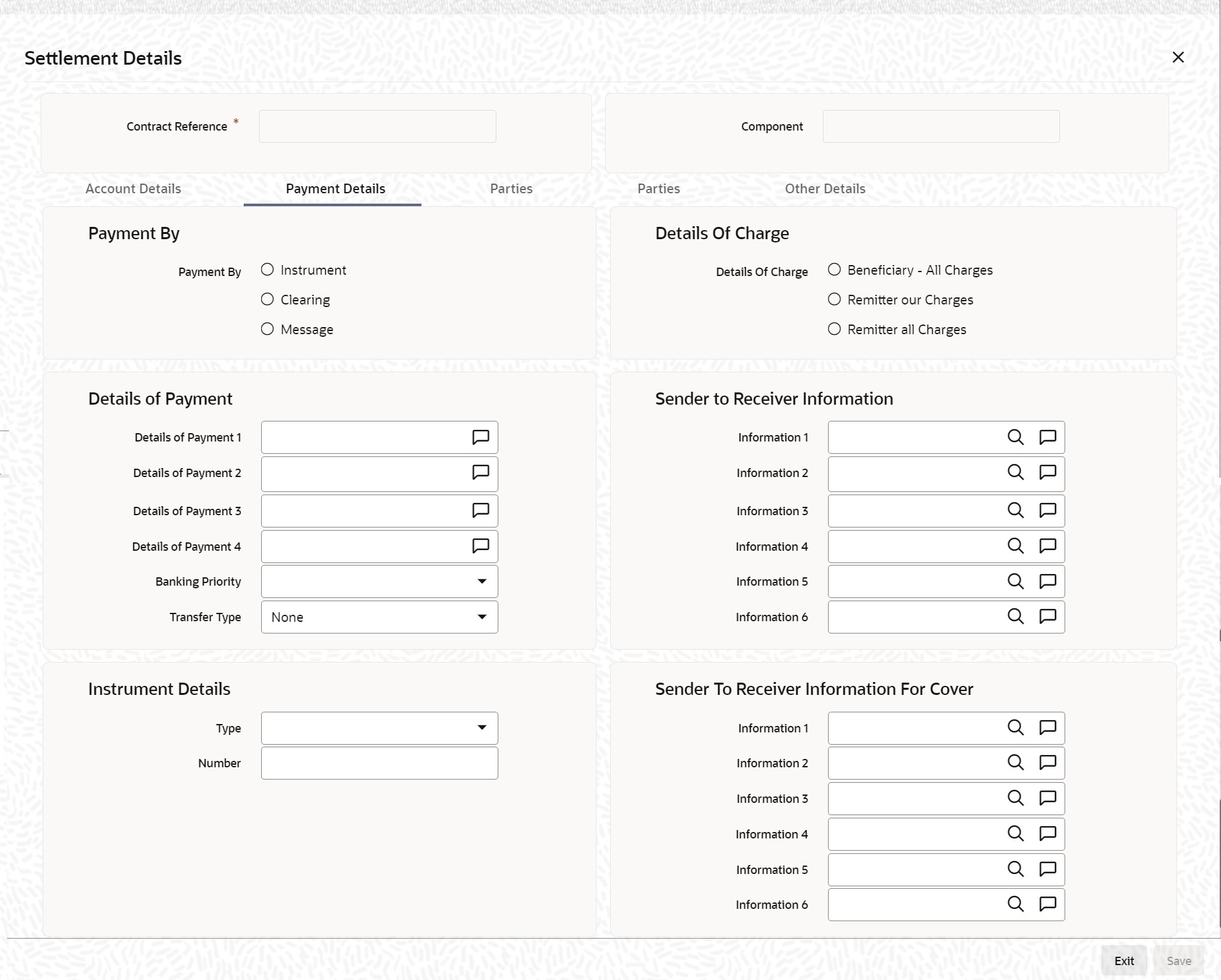Open the Instrument Details Type dropdown
Screen dimensions: 1221x980
[379, 728]
